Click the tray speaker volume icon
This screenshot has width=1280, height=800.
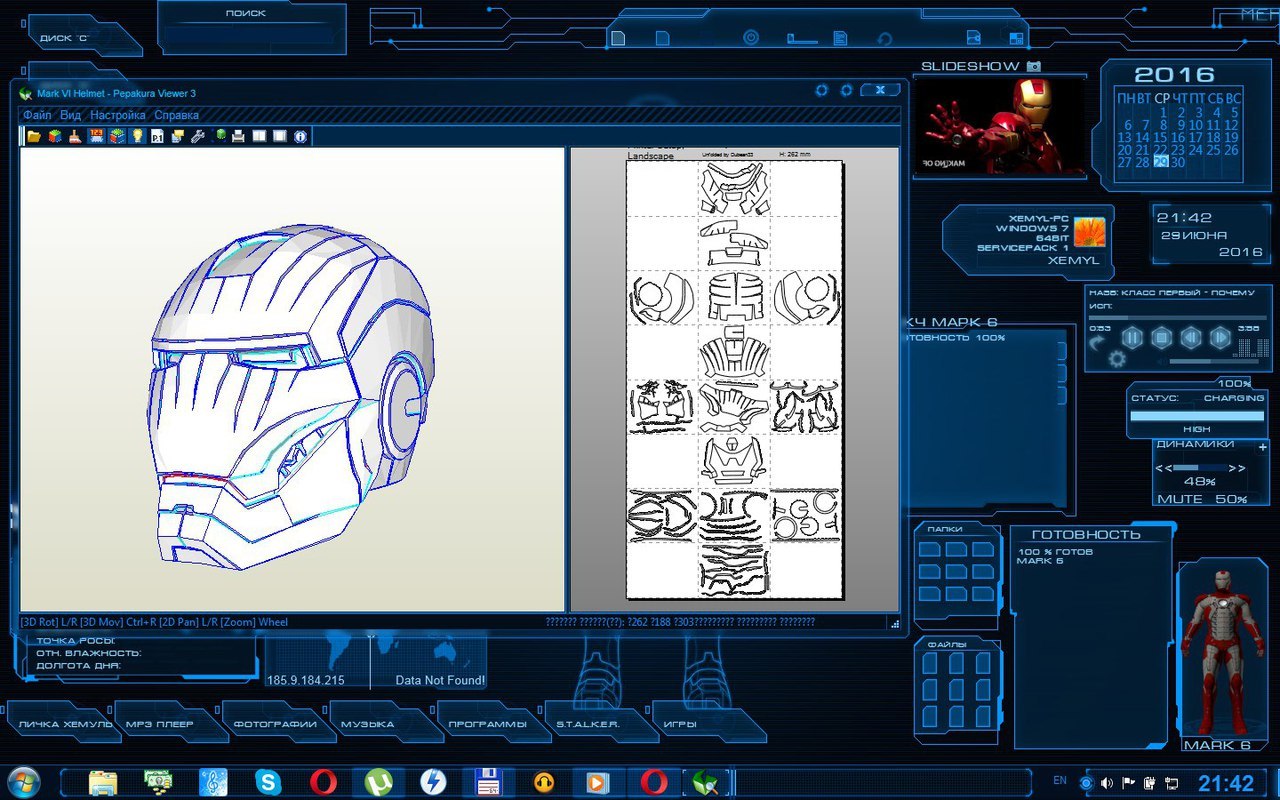pyautogui.click(x=1107, y=782)
